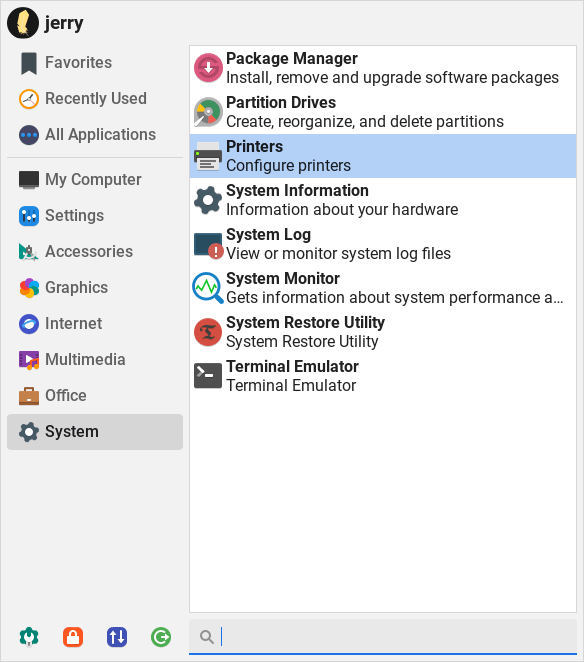Launch Terminal Emulator from its icon
The width and height of the screenshot is (584, 662).
(x=208, y=376)
